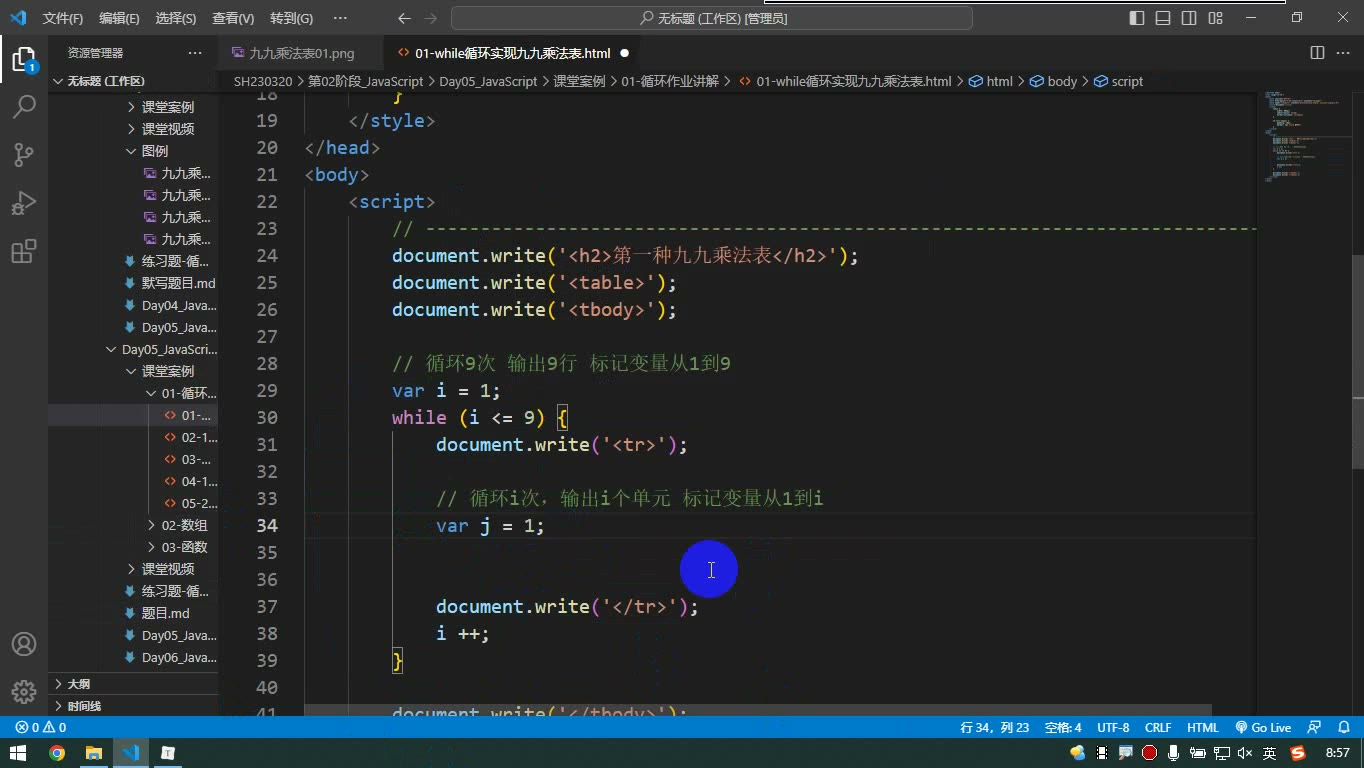This screenshot has width=1364, height=768.
Task: Click the Go Forward arrow in title bar
Action: point(431,18)
